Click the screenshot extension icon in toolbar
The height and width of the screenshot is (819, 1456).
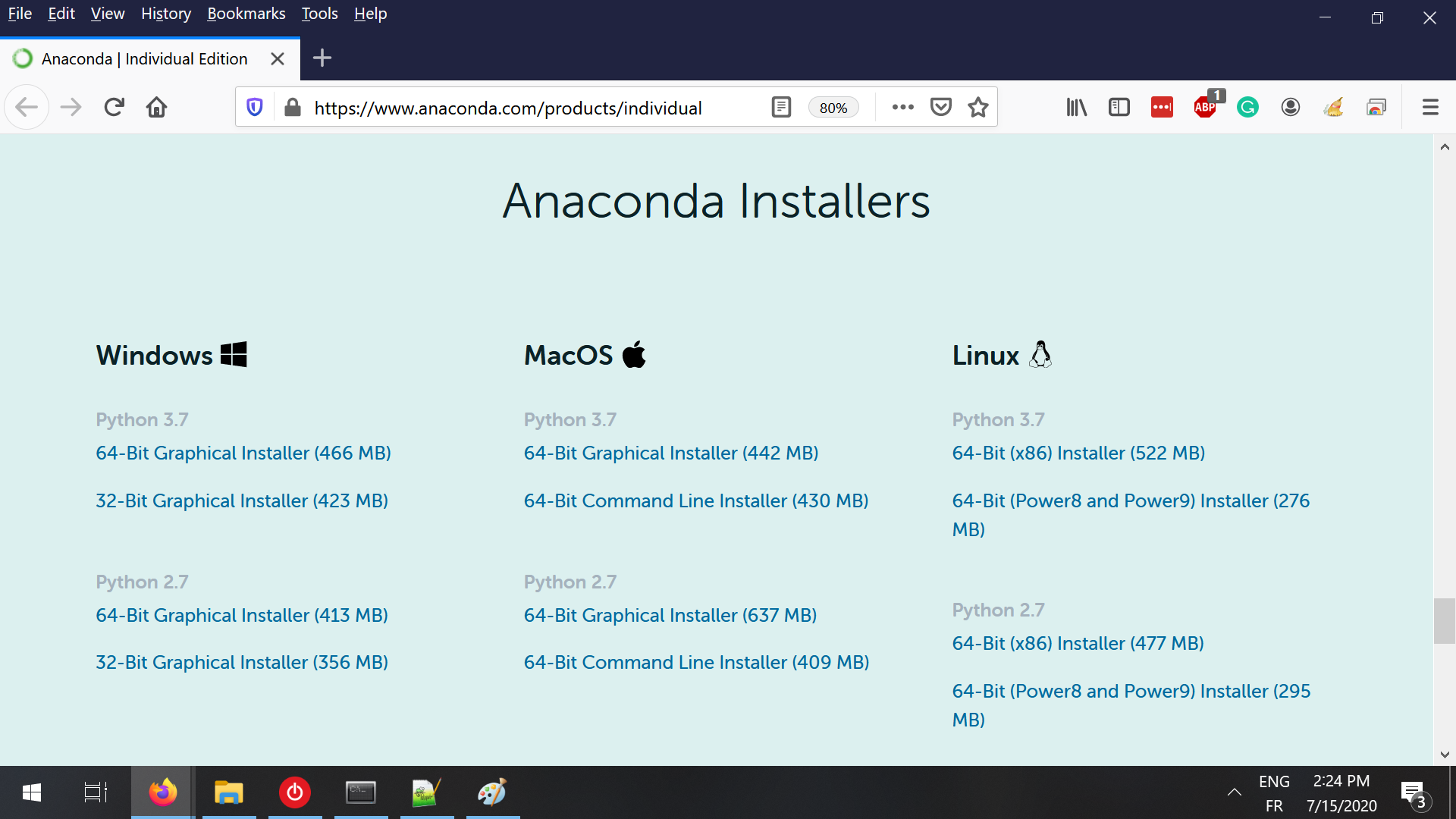point(1376,108)
